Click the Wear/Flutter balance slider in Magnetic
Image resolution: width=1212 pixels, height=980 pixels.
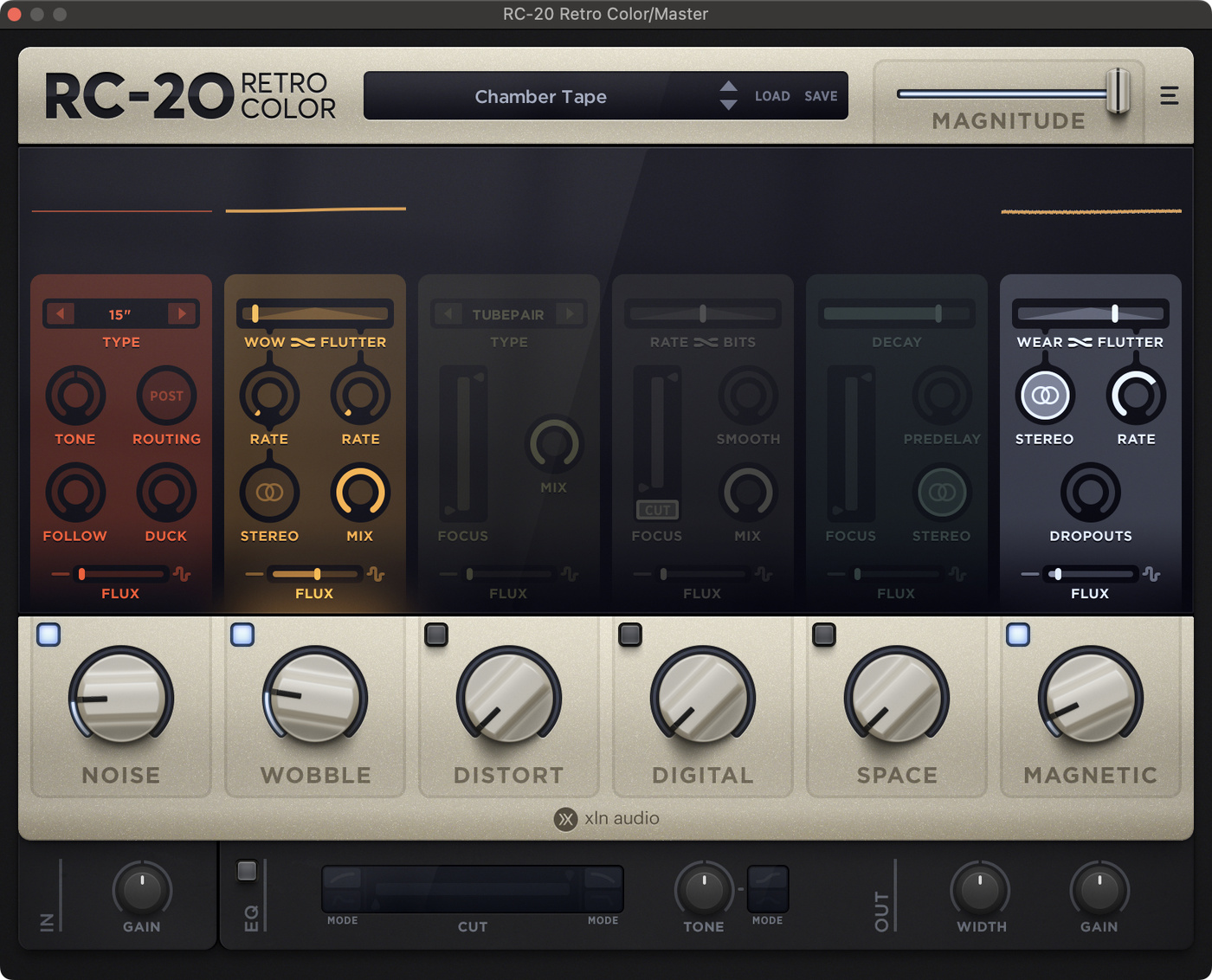coord(1091,313)
